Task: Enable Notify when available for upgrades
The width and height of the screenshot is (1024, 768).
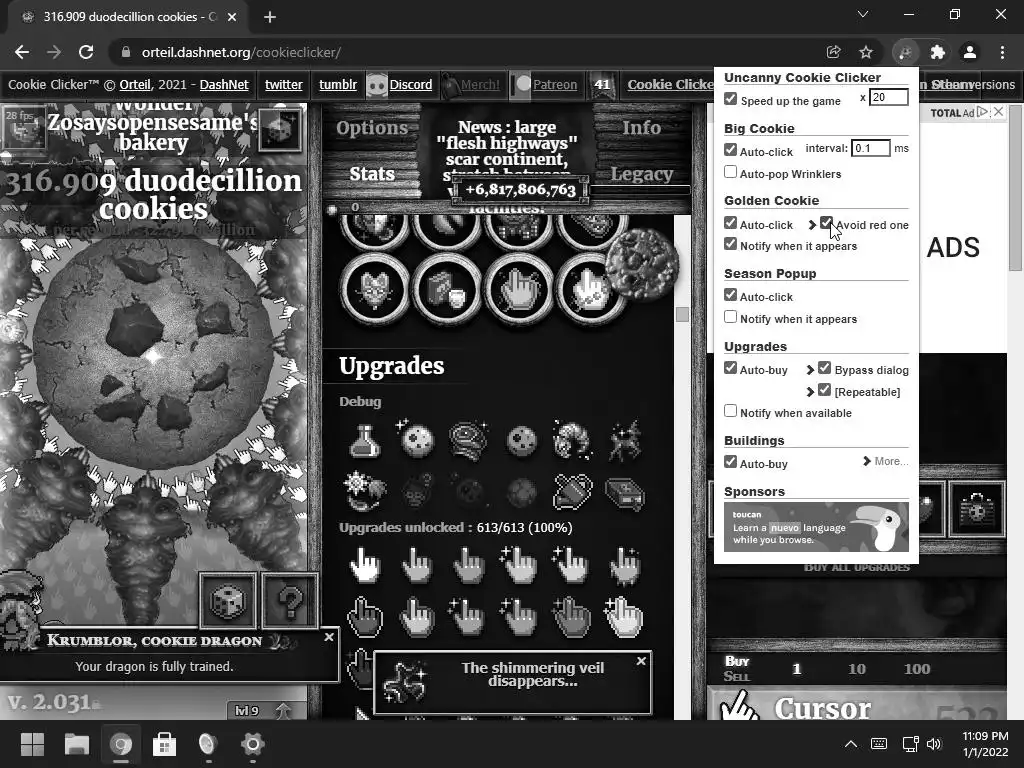Action: pyautogui.click(x=731, y=411)
